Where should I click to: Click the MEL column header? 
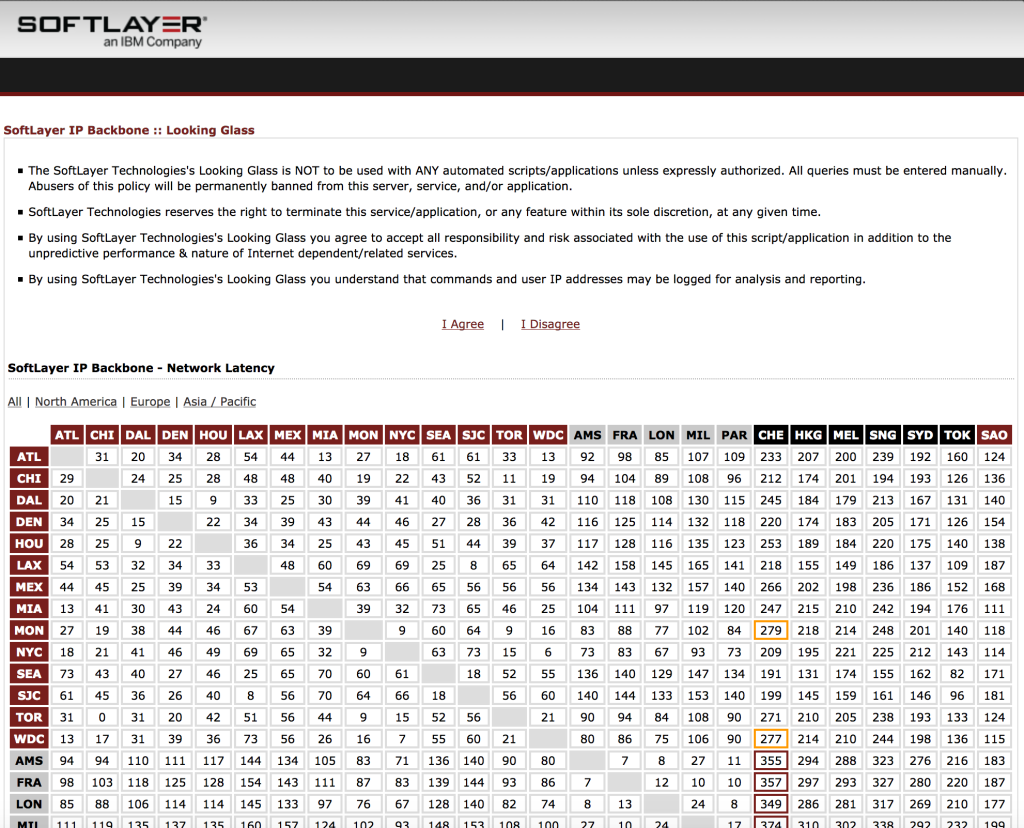point(846,435)
